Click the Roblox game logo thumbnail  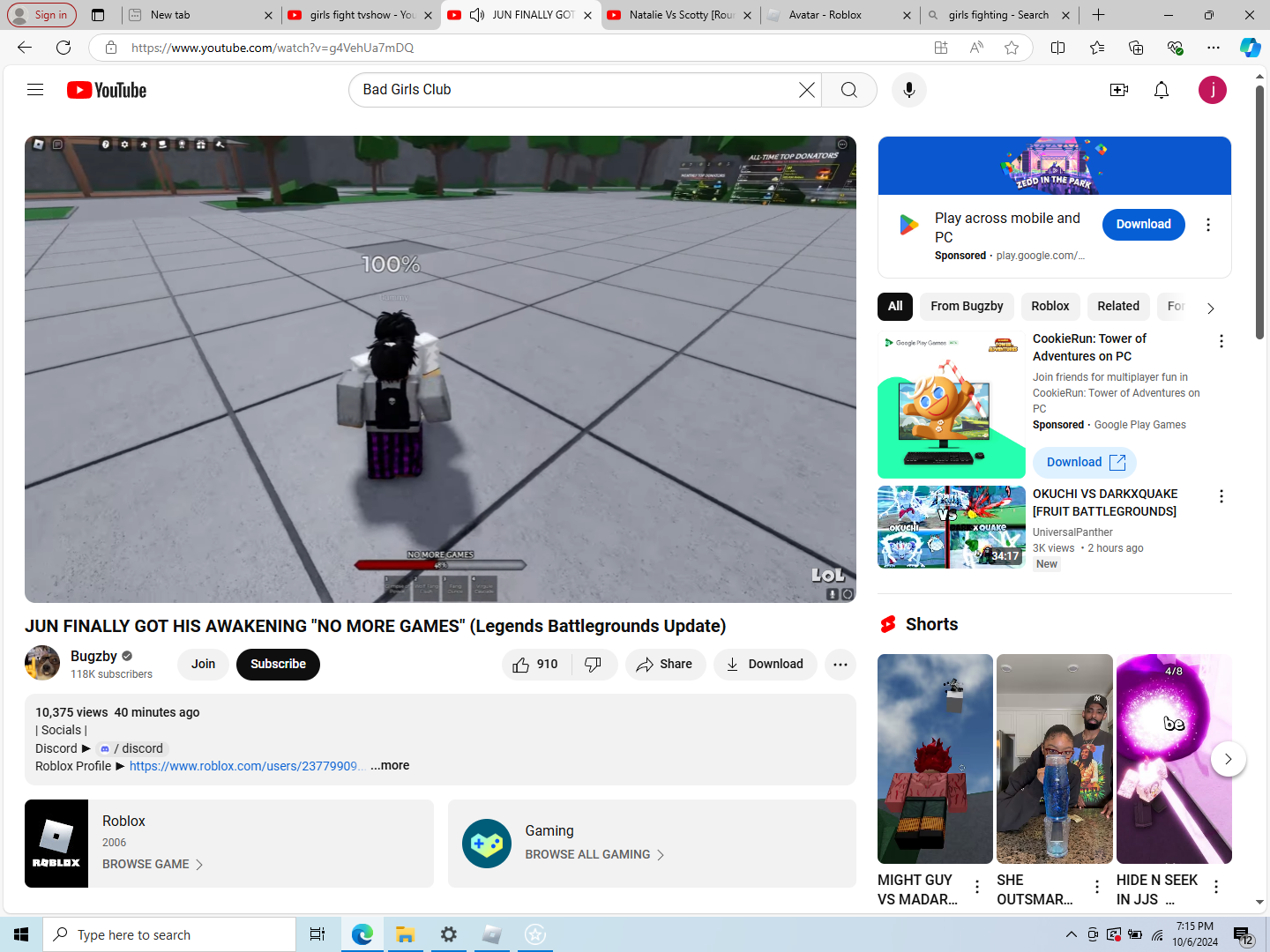[x=56, y=844]
